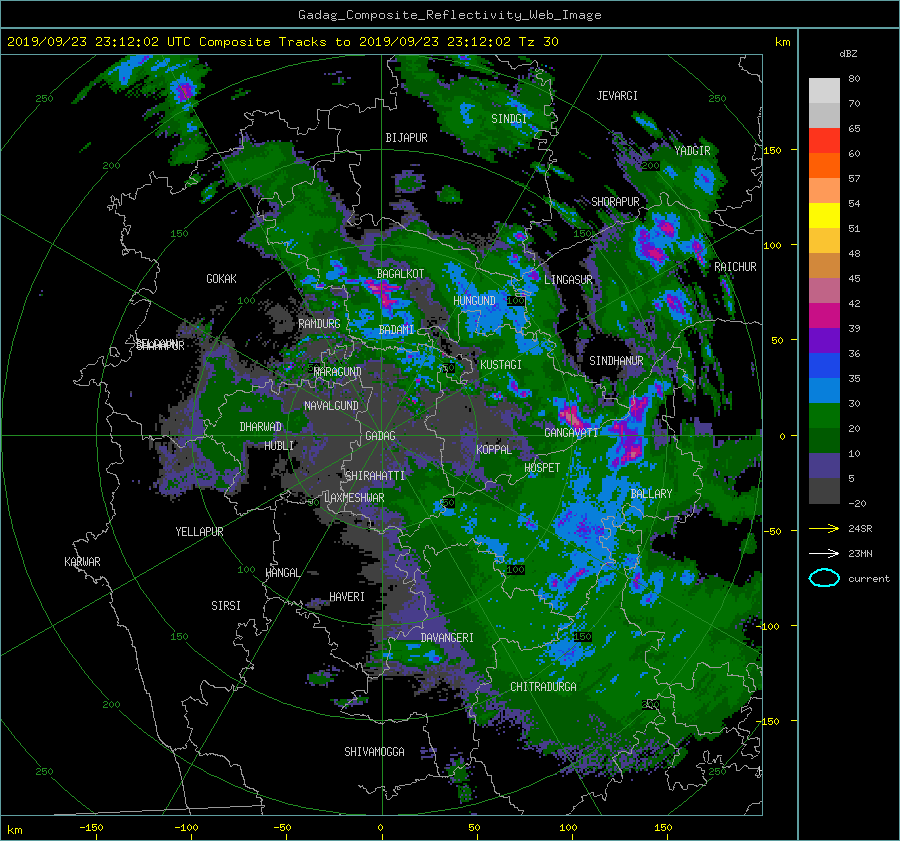Click the dBZ legend heading
900x841 pixels.
848,53
